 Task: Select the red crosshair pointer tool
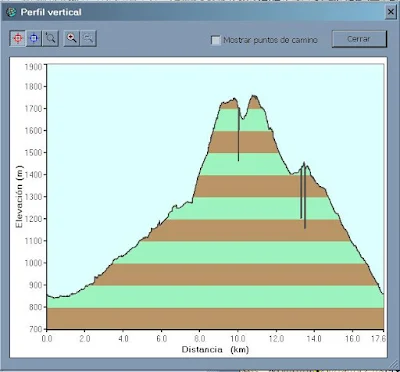click(18, 38)
